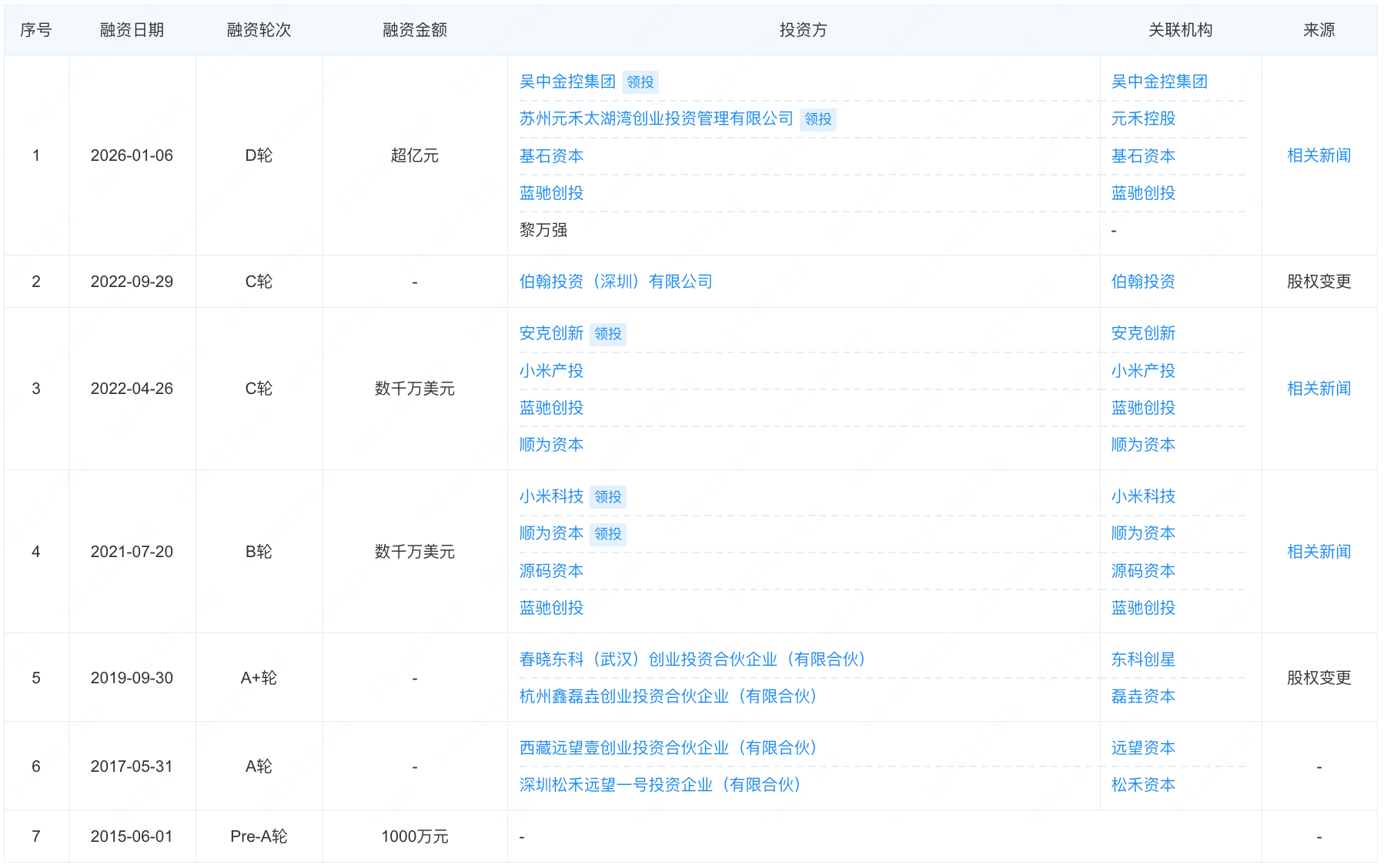The image size is (1384, 868).
Task: Click 顺为资本 in the 2022-04-26 row
Action: 551,445
